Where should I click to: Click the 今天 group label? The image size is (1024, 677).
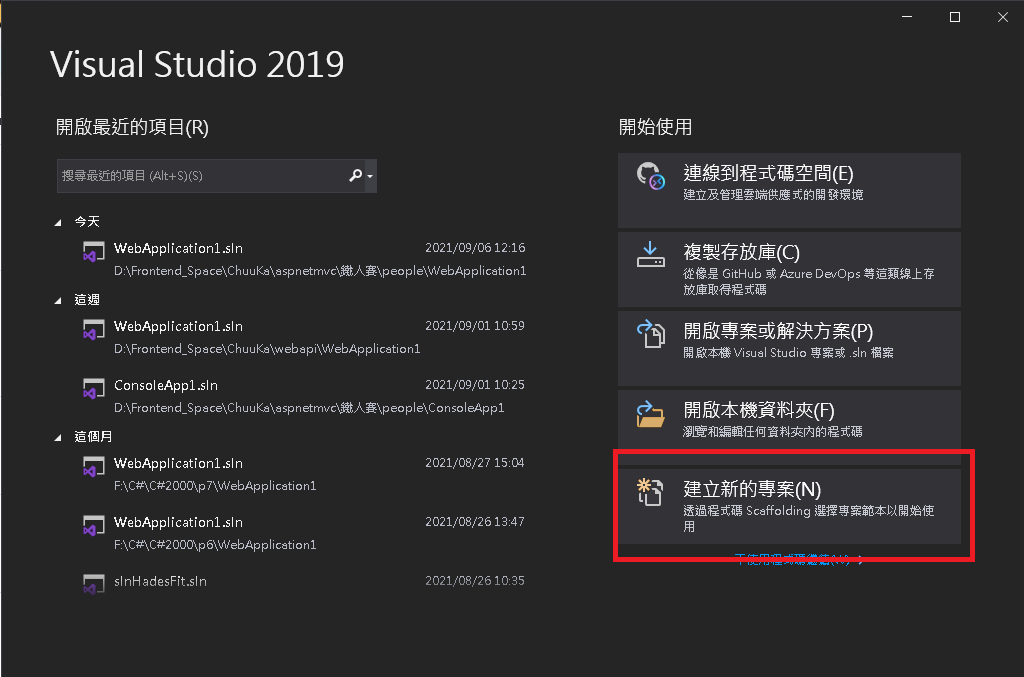(87, 222)
